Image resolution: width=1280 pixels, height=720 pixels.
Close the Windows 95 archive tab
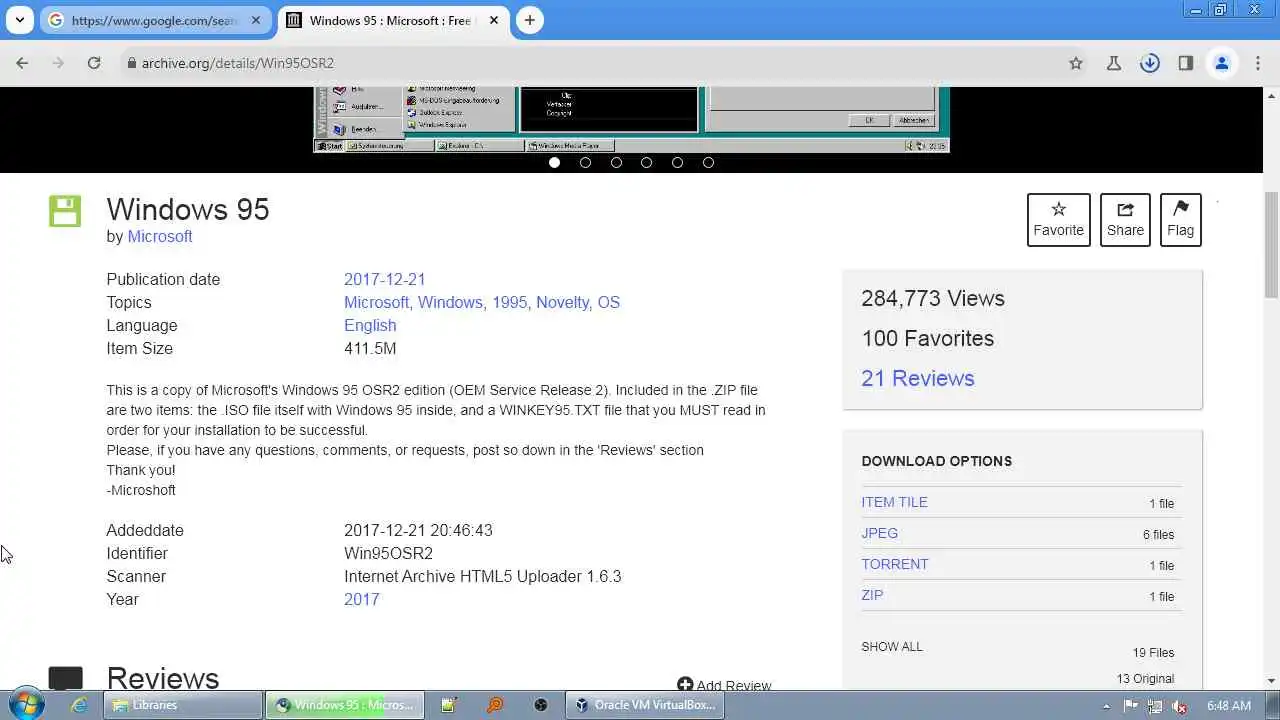pyautogui.click(x=494, y=20)
